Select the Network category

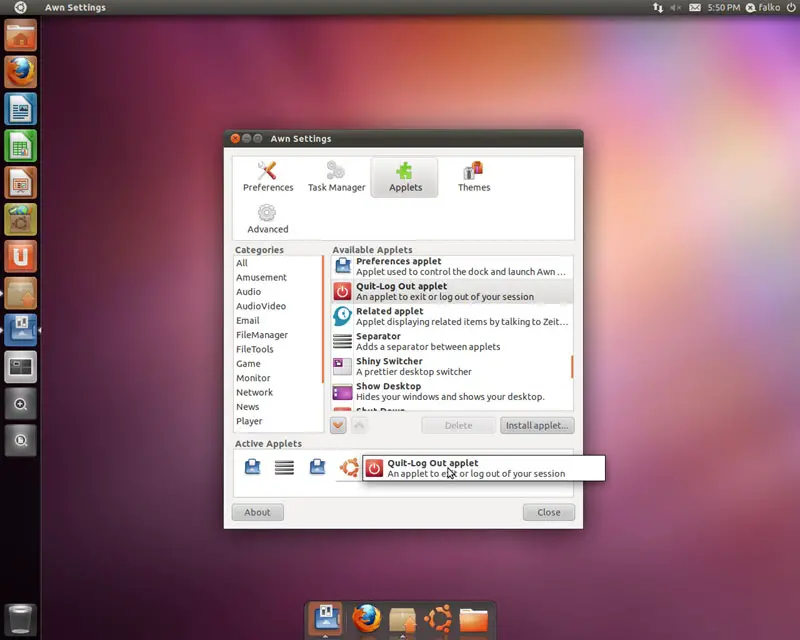(278, 392)
